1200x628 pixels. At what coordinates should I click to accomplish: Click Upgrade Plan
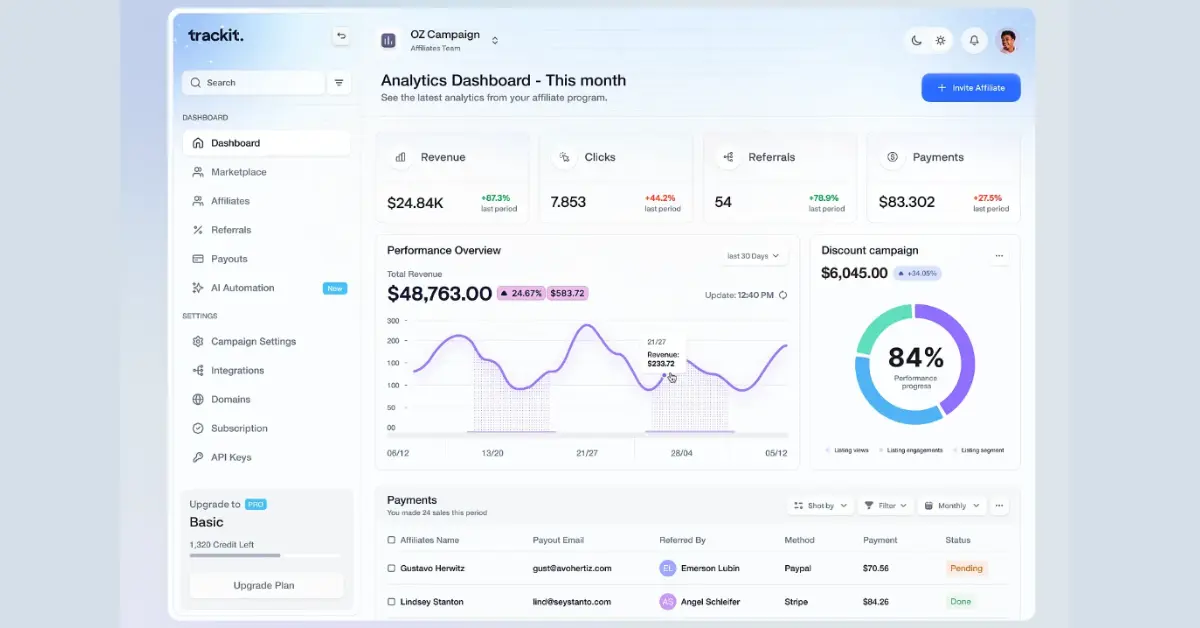pyautogui.click(x=265, y=585)
